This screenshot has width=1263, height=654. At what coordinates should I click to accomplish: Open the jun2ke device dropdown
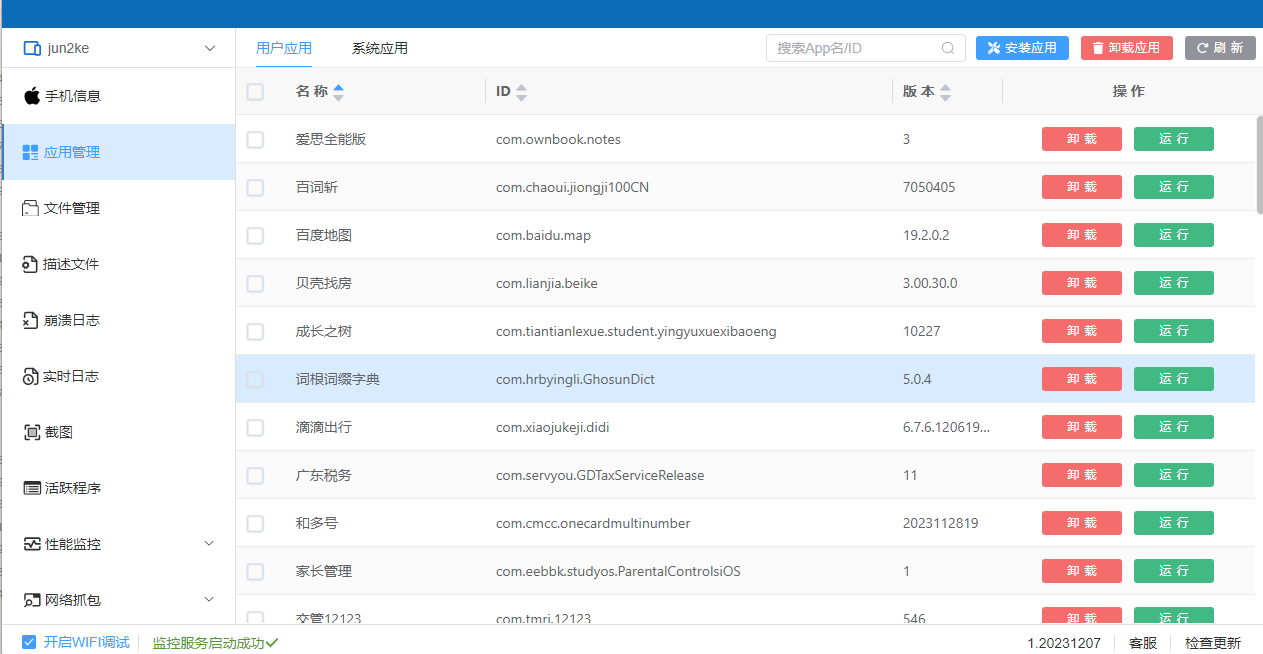coord(209,48)
